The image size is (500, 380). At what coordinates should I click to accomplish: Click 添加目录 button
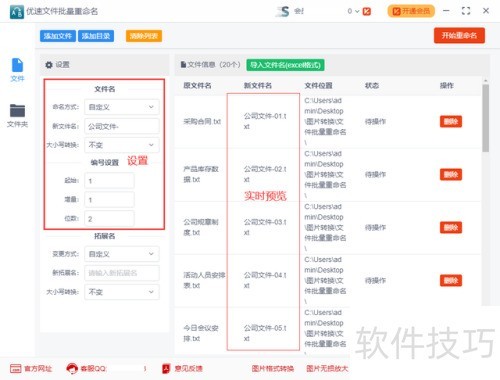point(96,36)
